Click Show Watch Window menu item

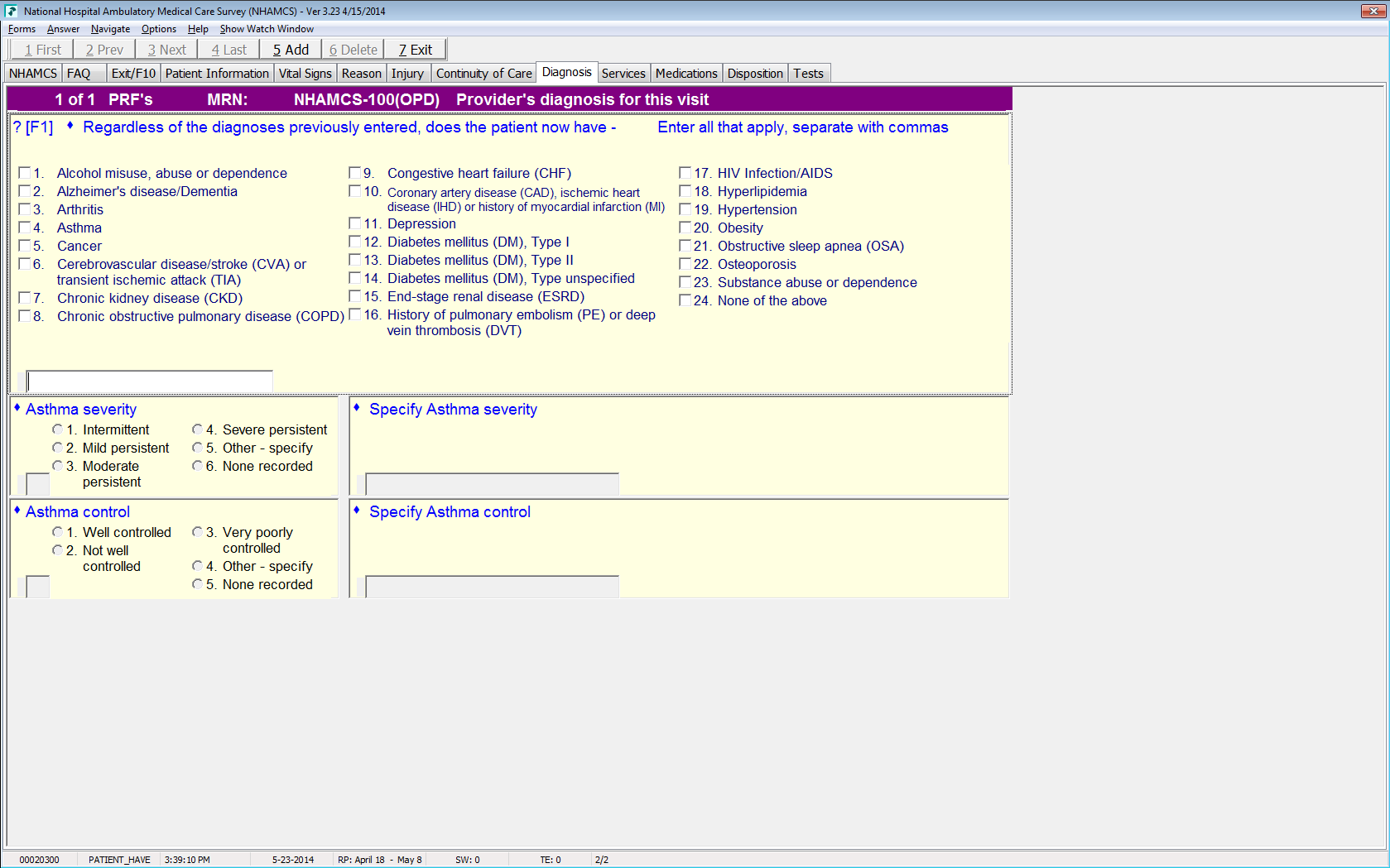pos(267,29)
